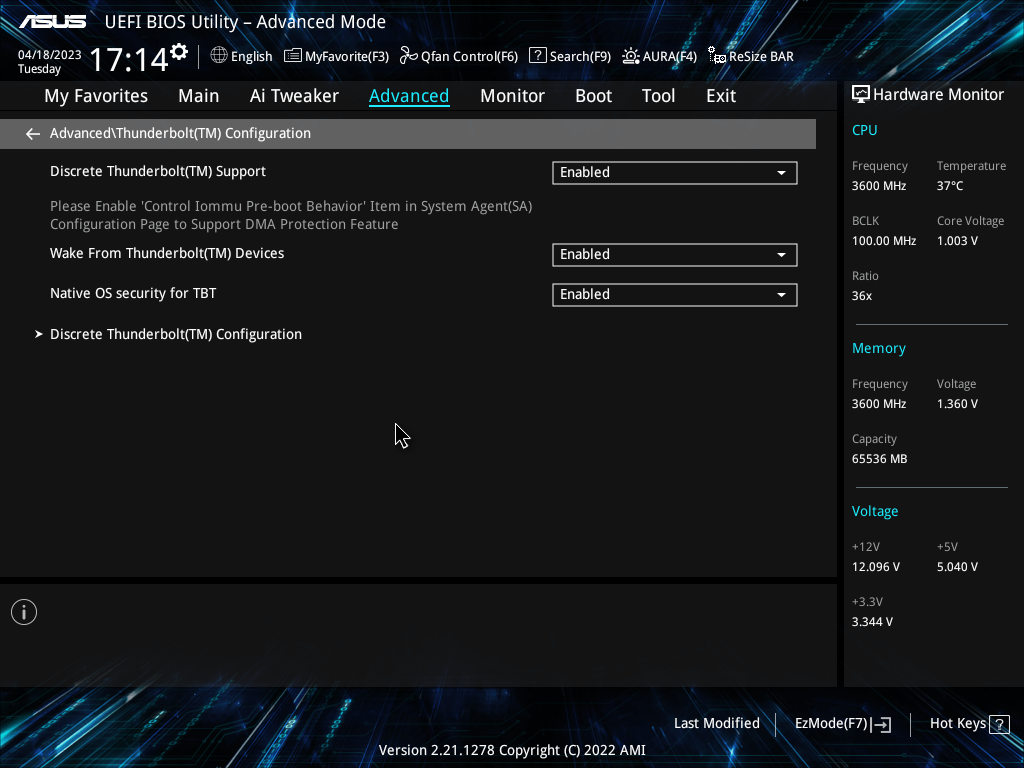Click memory capacity value 65536 MB
1024x768 pixels.
[879, 459]
